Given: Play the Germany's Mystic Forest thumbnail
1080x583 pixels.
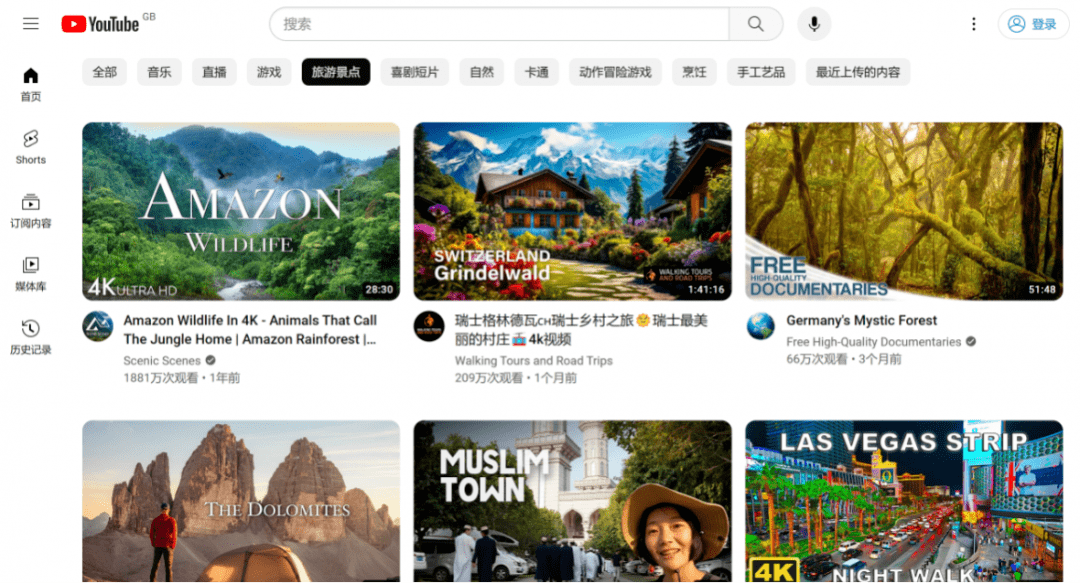Looking at the screenshot, I should click(x=904, y=211).
